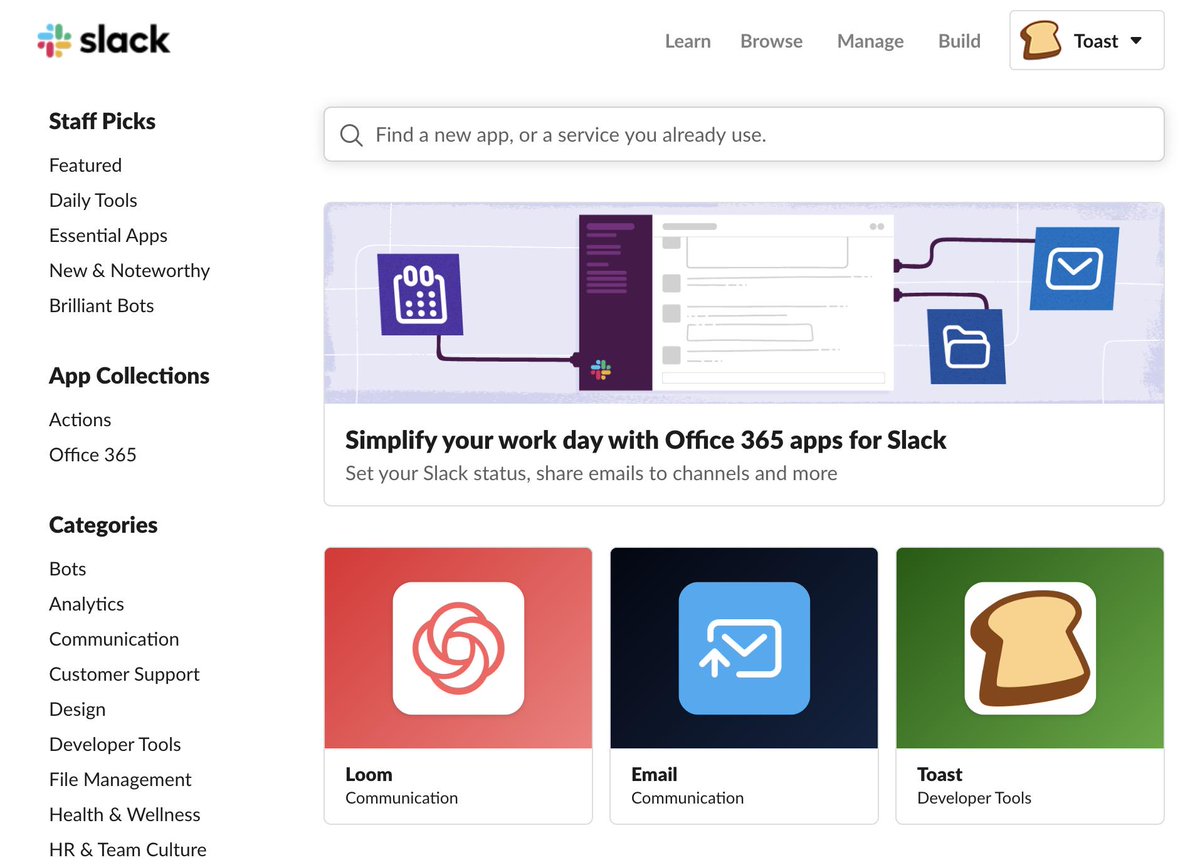Screen dimensions: 1200x865
Task: Click the Slack logo in the header
Action: click(104, 40)
